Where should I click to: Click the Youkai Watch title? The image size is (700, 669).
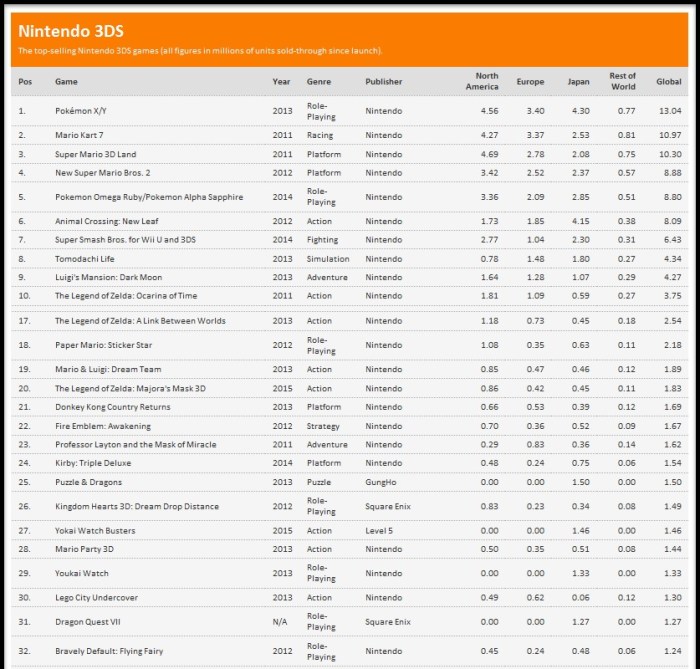pos(82,573)
